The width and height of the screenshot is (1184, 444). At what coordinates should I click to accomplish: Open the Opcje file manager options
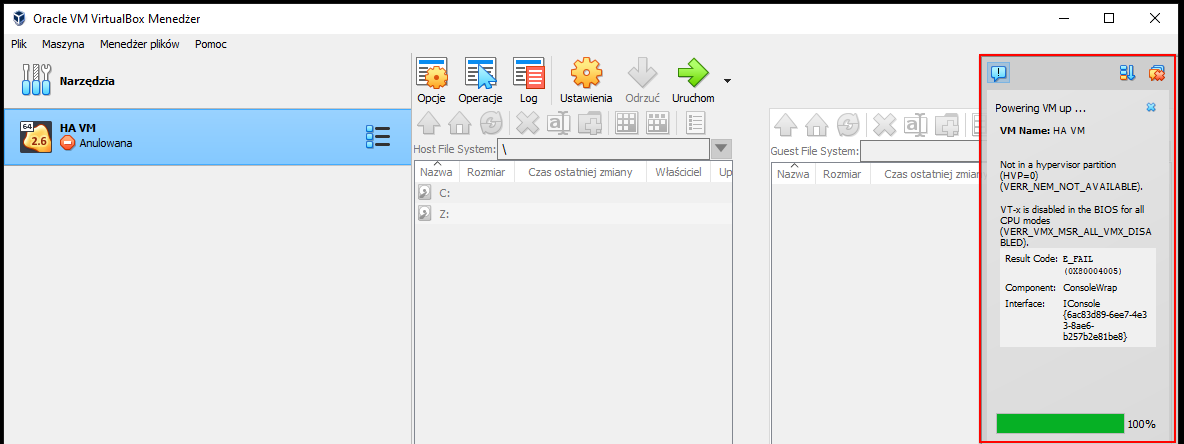coord(432,81)
